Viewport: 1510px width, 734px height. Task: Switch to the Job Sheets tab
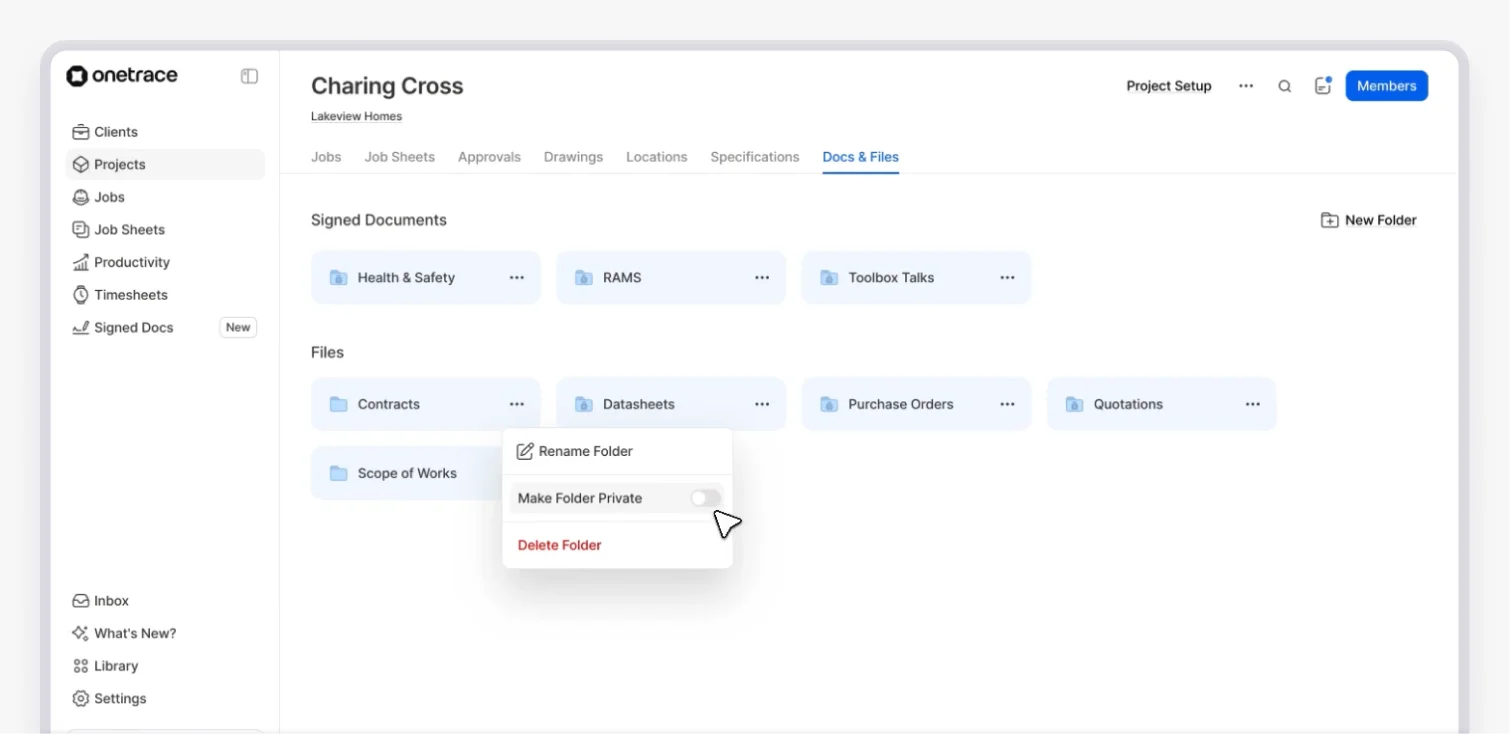(x=400, y=157)
